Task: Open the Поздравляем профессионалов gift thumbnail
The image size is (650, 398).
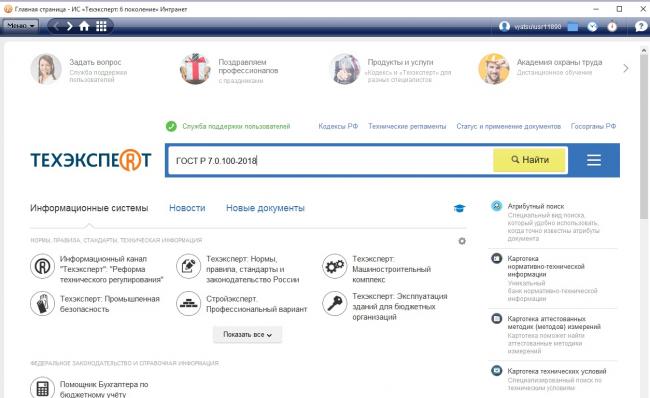Action: tap(195, 69)
